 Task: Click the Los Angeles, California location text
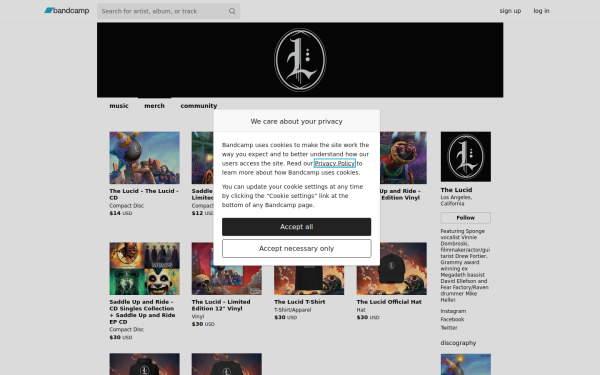click(456, 201)
